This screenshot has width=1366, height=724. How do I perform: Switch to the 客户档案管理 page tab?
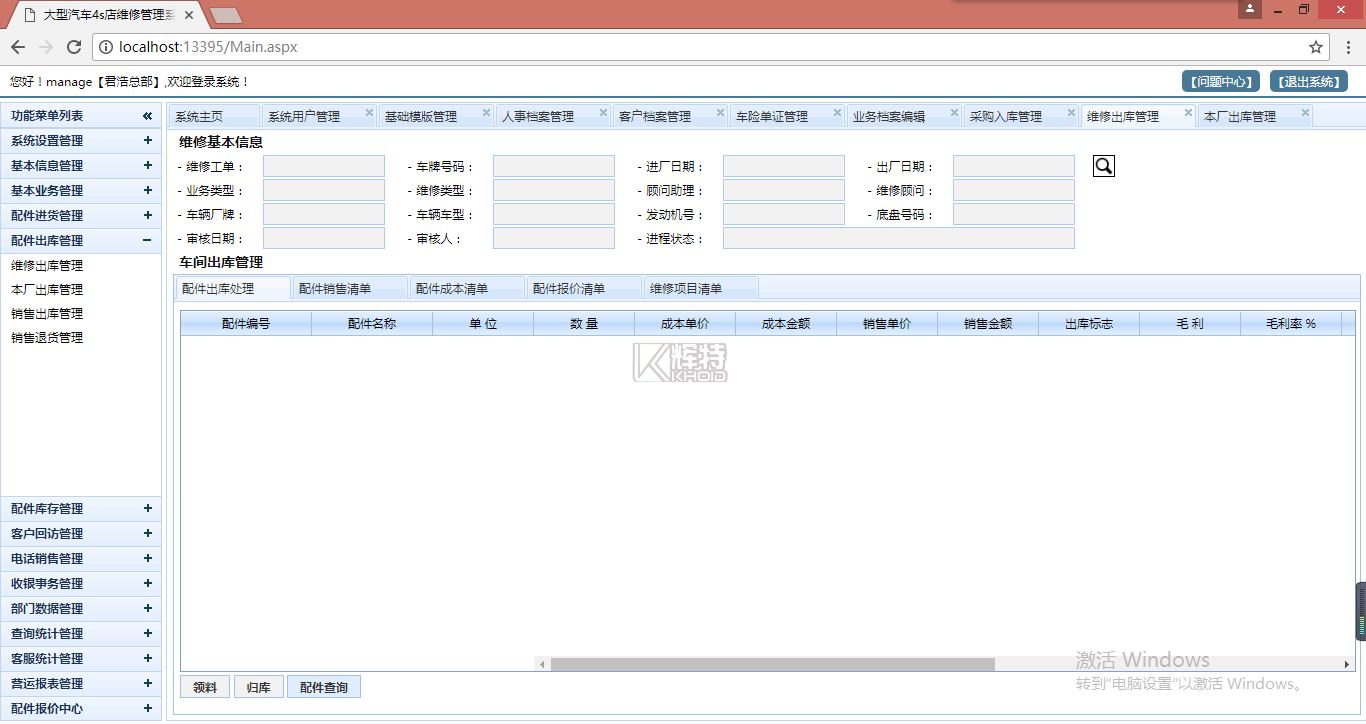655,117
